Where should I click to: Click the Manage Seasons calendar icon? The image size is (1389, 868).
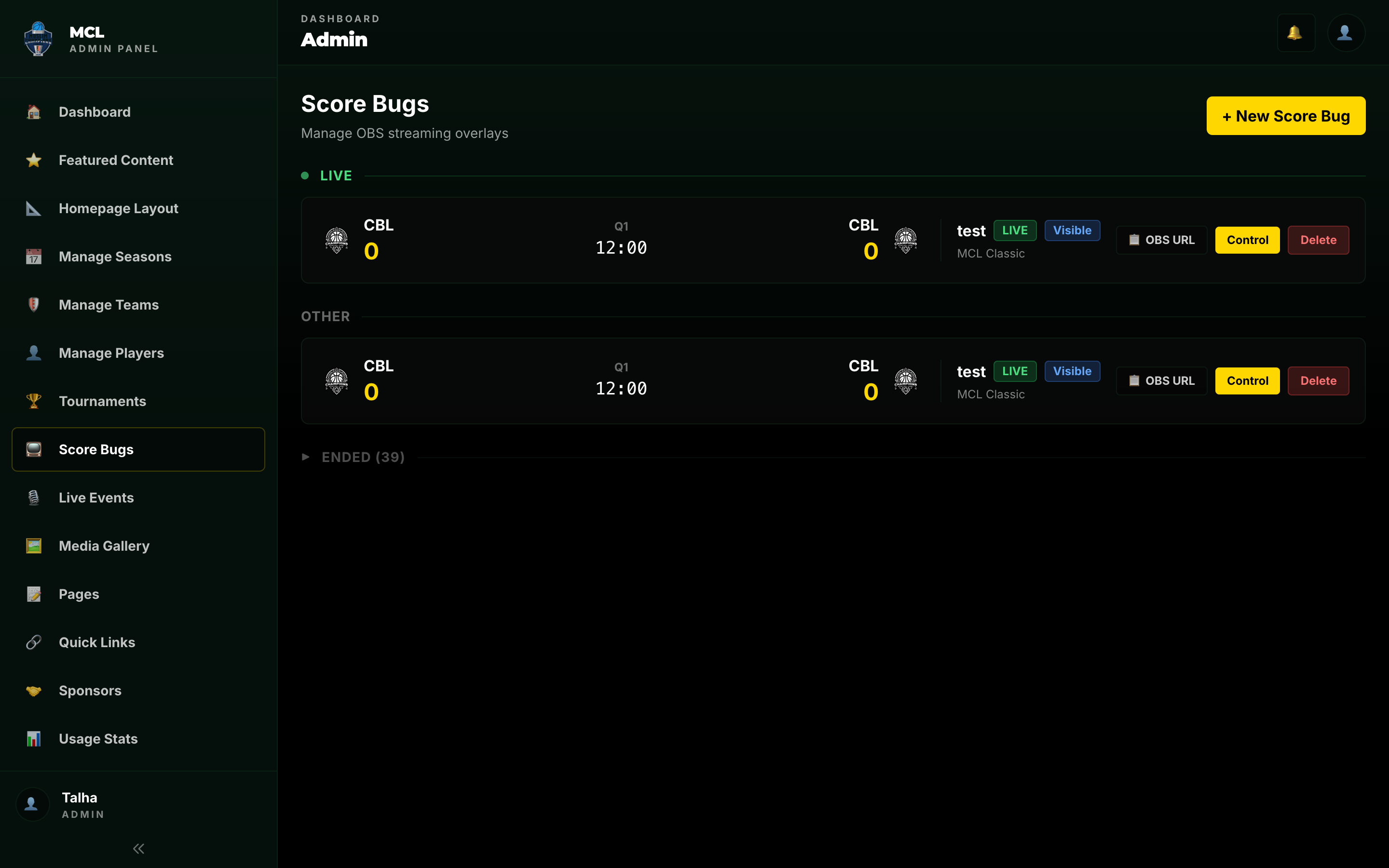[x=33, y=257]
